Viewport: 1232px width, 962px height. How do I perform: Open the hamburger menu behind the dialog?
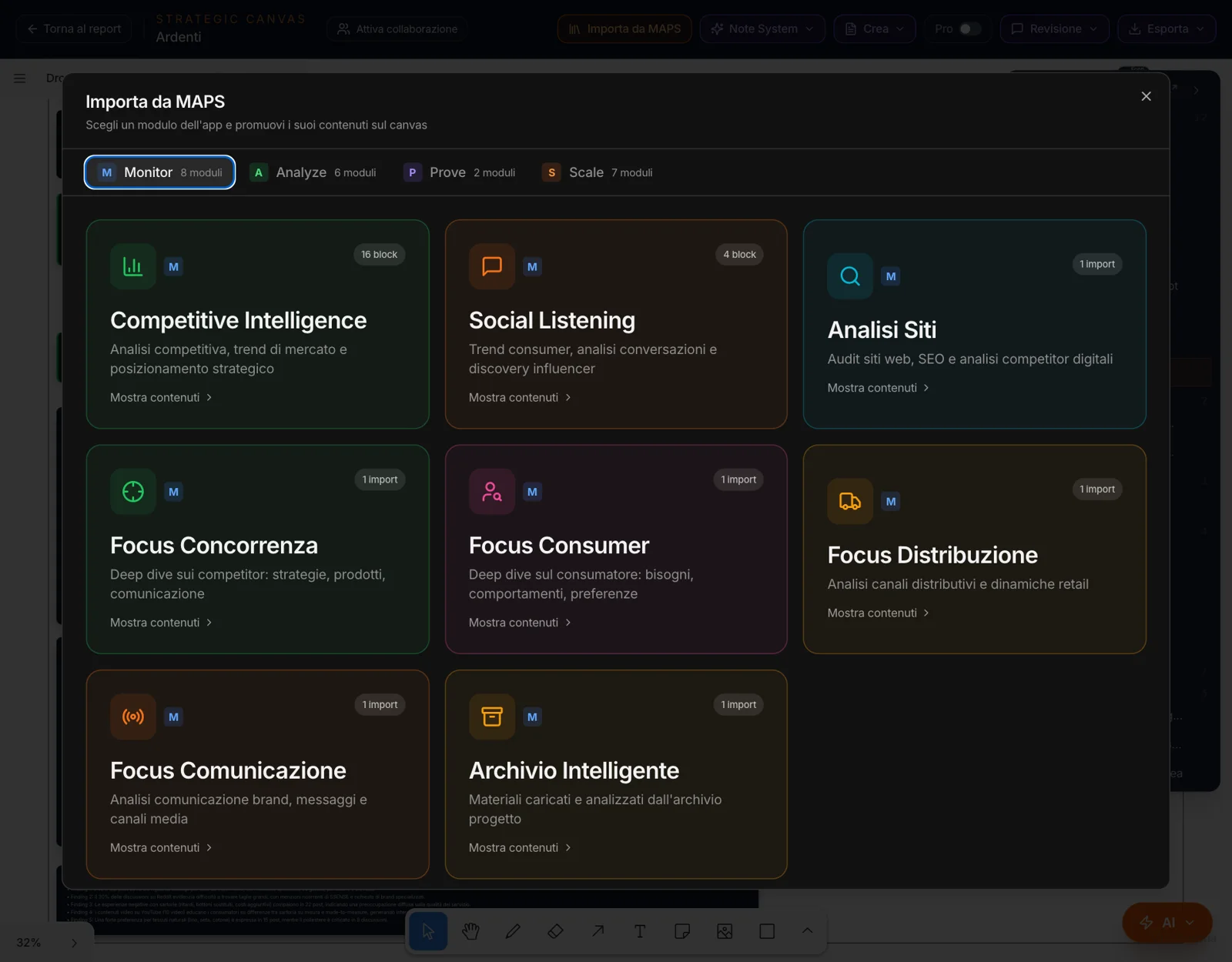(20, 78)
